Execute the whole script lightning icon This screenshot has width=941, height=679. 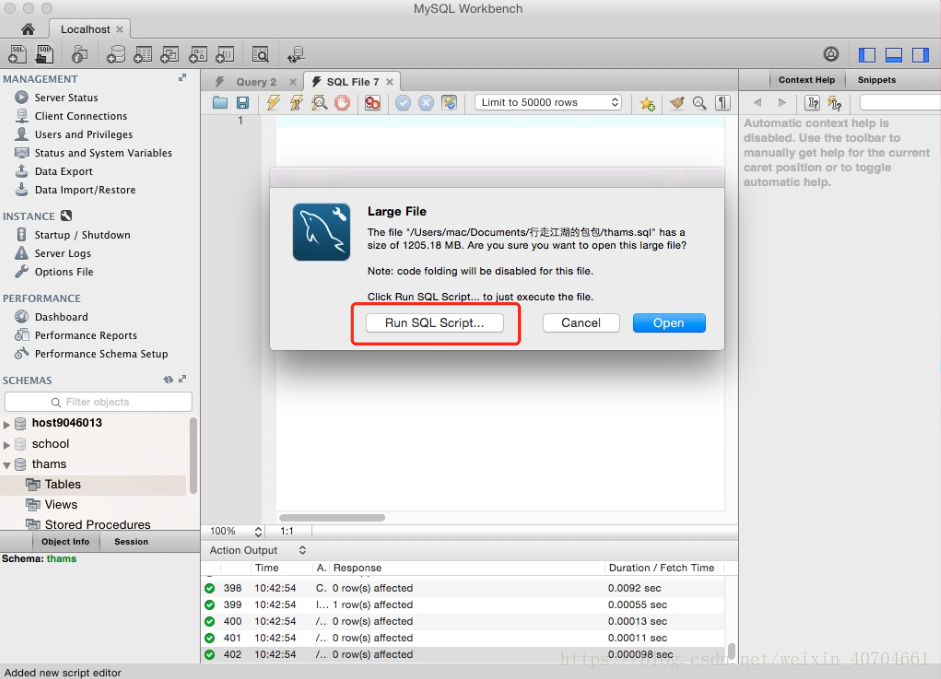[273, 103]
